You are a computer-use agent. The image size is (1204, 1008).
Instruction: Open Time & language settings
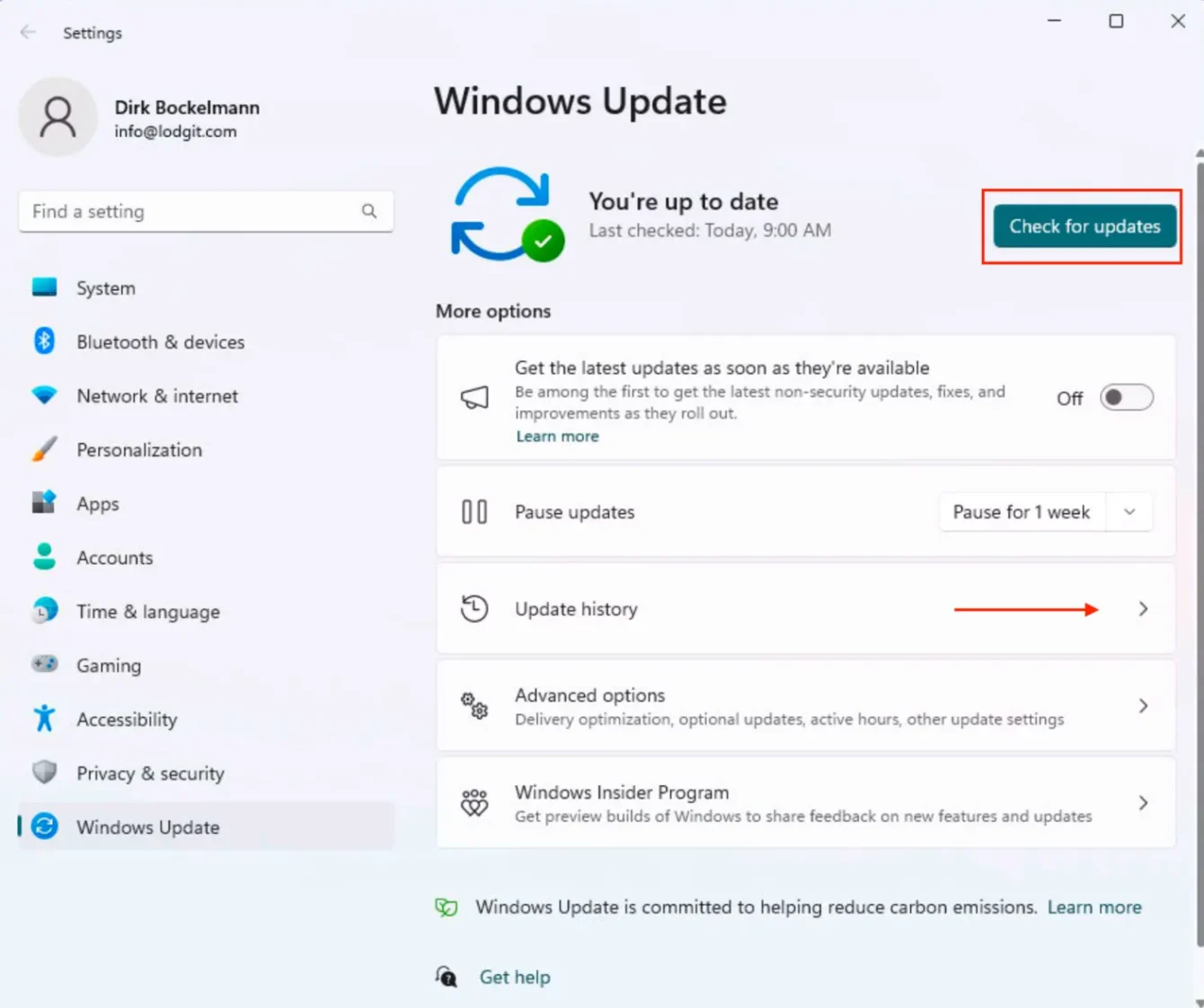(206, 611)
